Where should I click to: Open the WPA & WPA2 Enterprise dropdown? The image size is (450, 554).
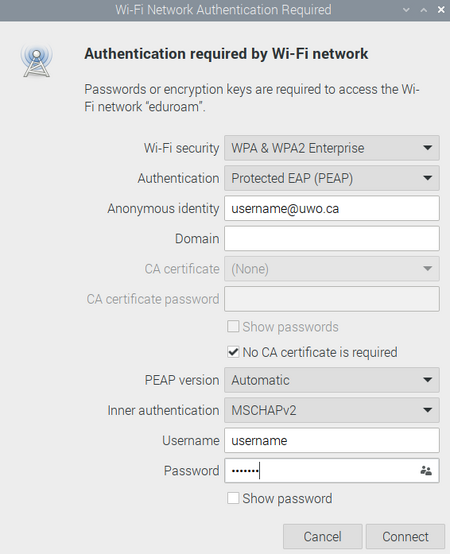point(332,148)
